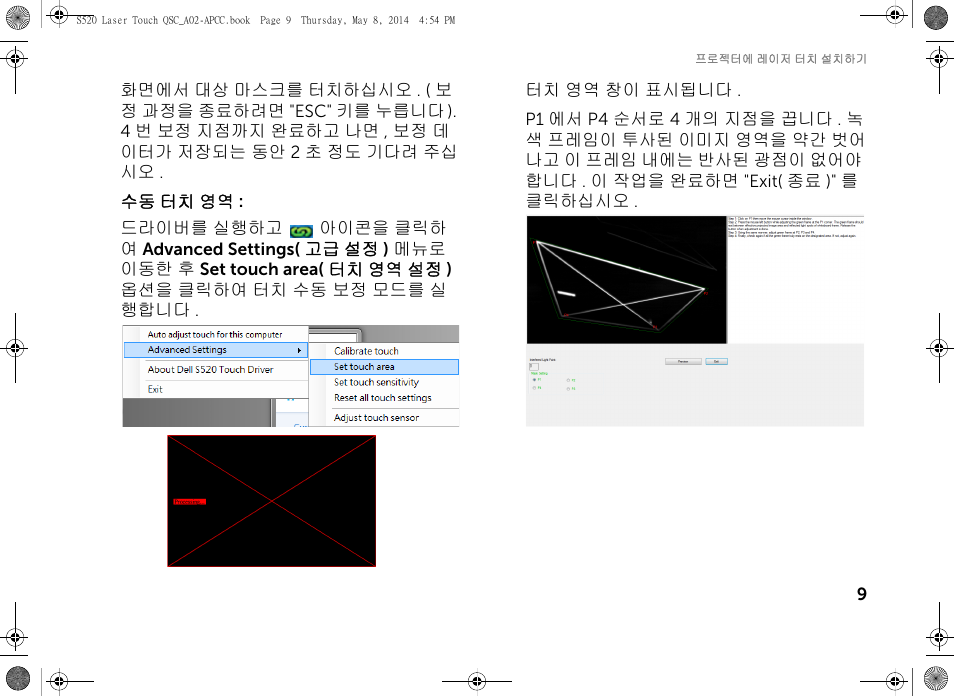Click the green touch driver icon
Screen dimensions: 954x697
301,231
